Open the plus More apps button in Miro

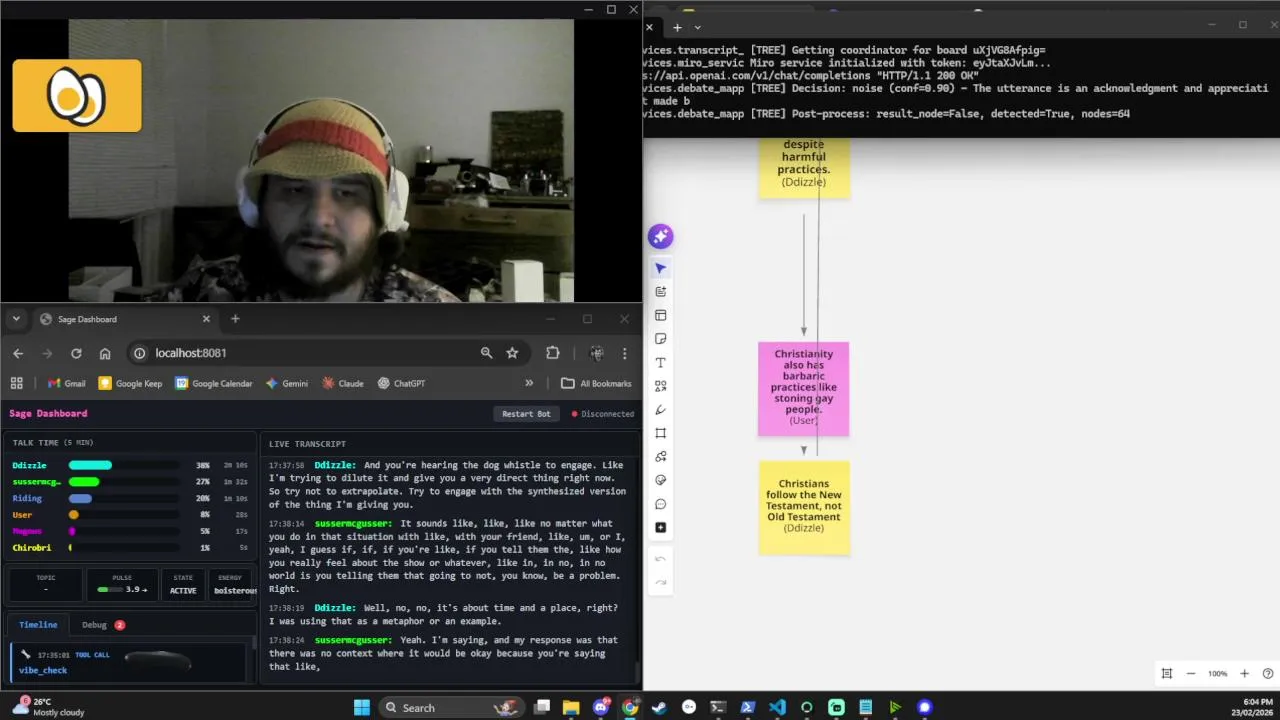tap(660, 528)
